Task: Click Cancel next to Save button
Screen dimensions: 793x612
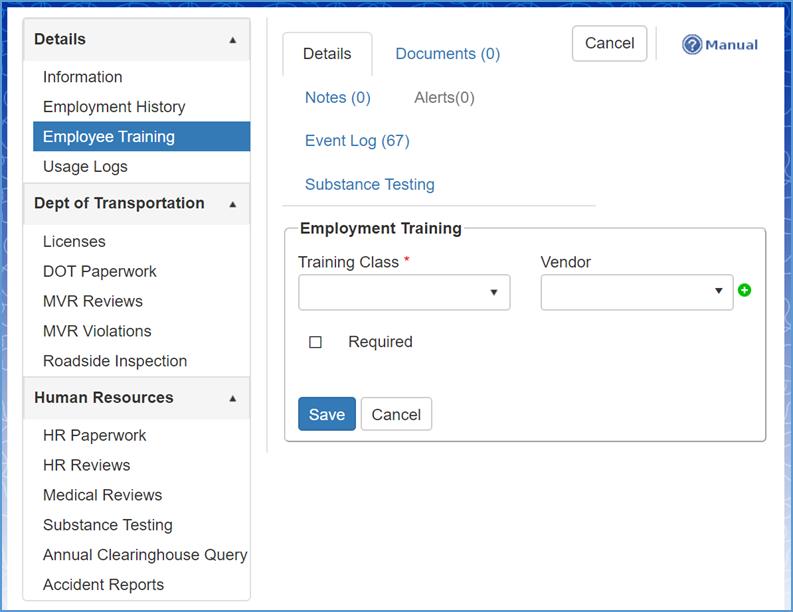Action: click(396, 414)
